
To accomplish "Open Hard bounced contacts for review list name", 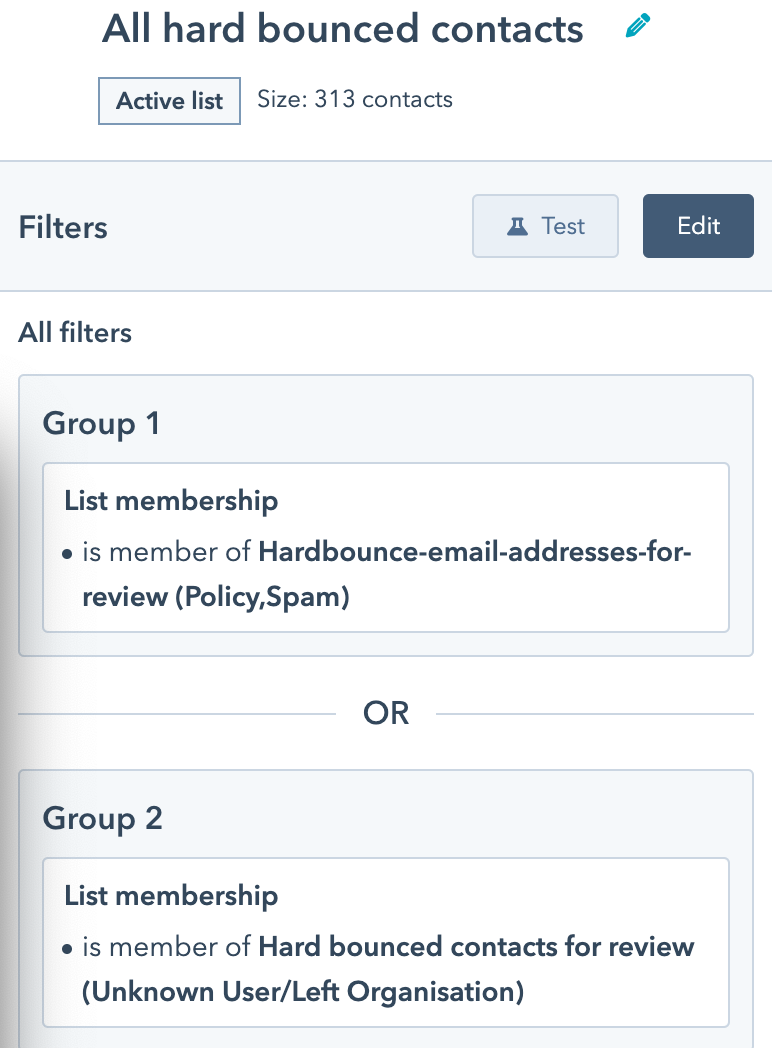I will pyautogui.click(x=476, y=946).
